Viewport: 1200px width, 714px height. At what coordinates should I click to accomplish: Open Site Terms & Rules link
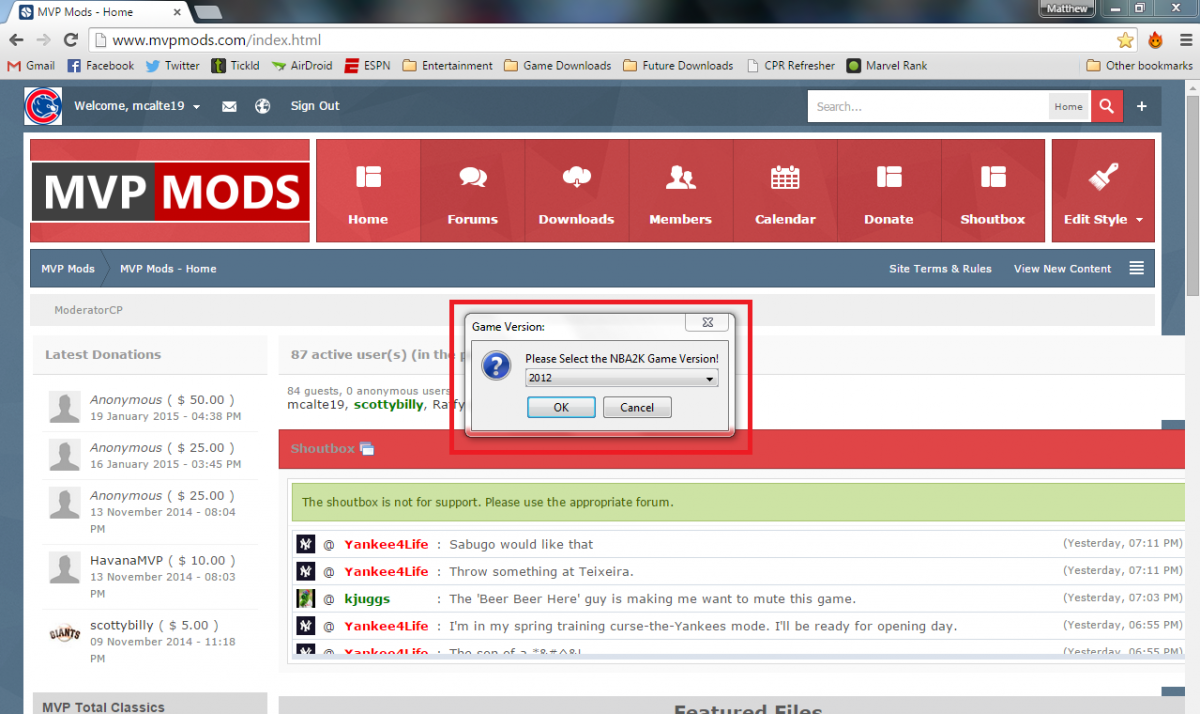coord(940,269)
